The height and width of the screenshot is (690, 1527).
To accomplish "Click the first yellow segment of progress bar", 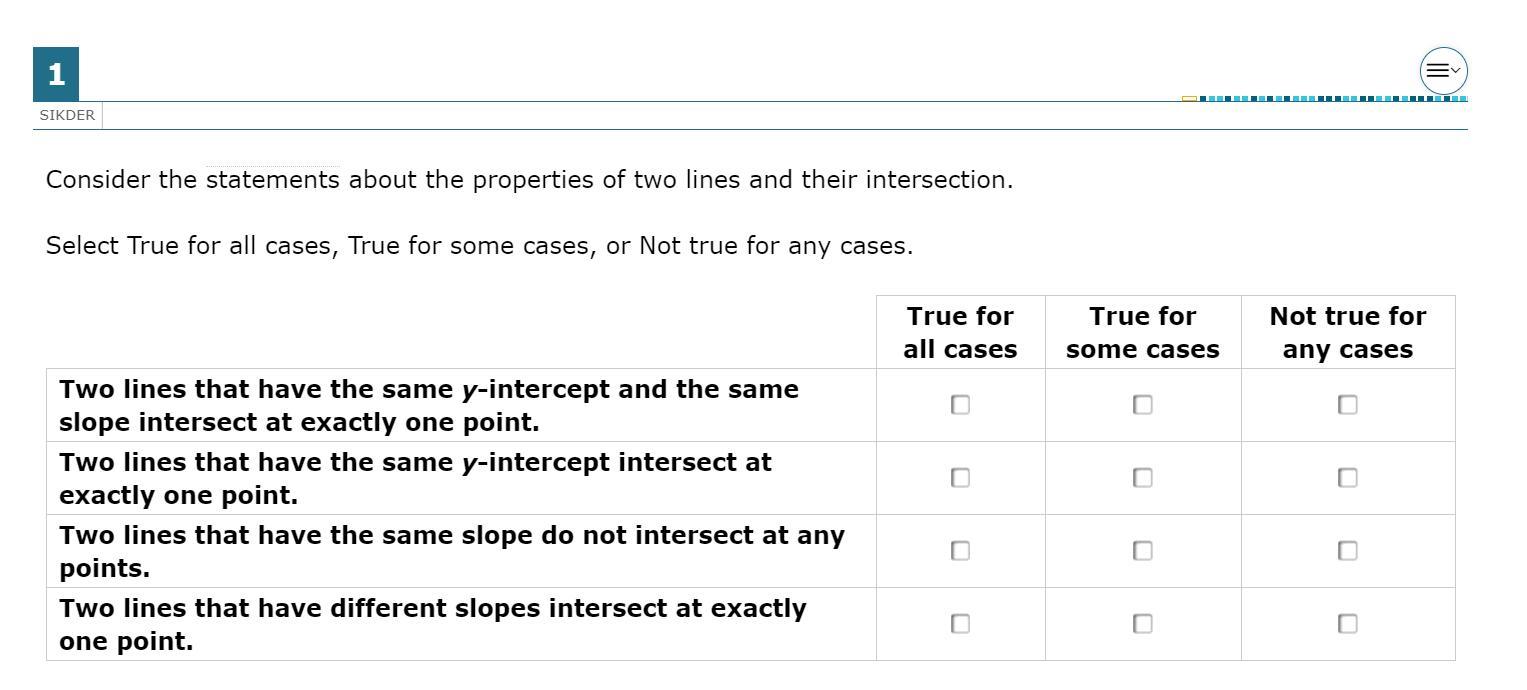I will 1189,98.
